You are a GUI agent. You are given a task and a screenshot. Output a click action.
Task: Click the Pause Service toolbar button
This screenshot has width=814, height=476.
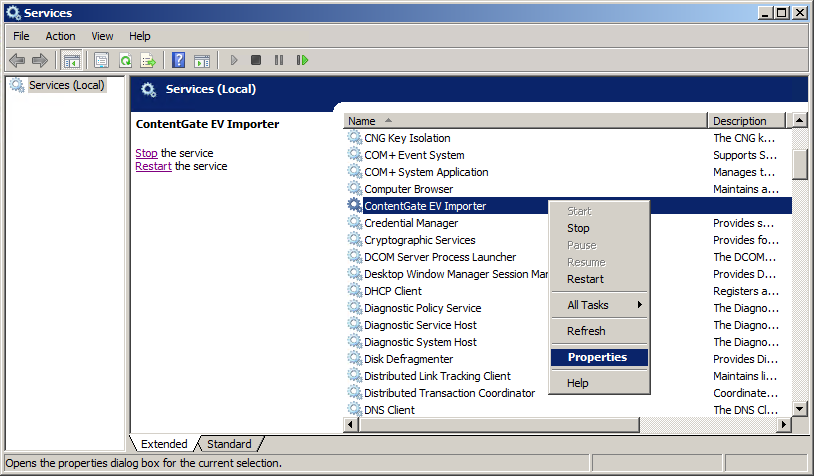[x=279, y=60]
